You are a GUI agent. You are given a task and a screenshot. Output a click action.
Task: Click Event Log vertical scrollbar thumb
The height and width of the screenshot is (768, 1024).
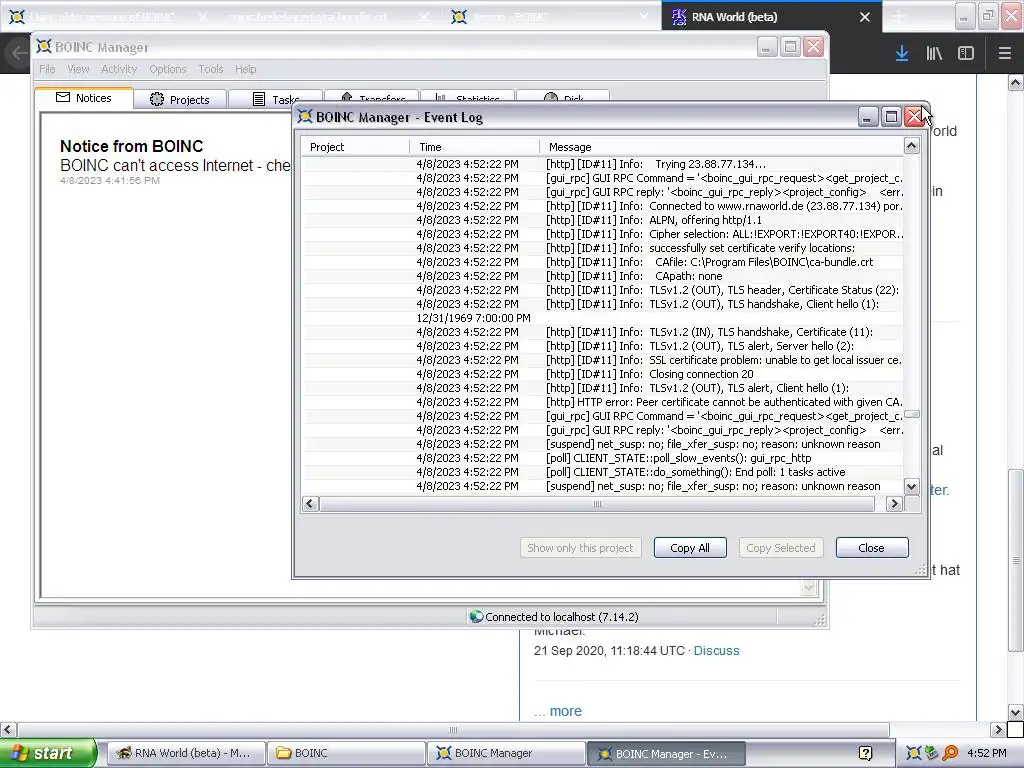click(912, 415)
